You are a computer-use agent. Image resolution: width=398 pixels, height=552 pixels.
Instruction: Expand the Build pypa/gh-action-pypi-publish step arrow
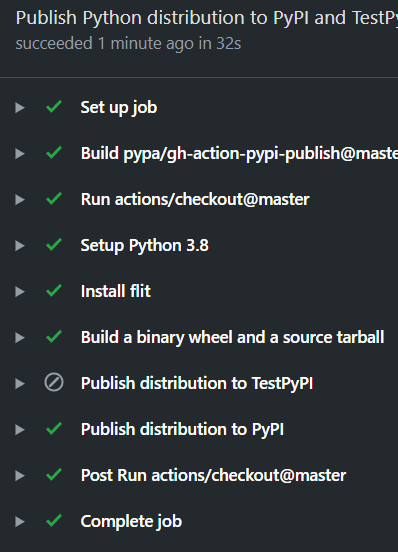(20, 153)
